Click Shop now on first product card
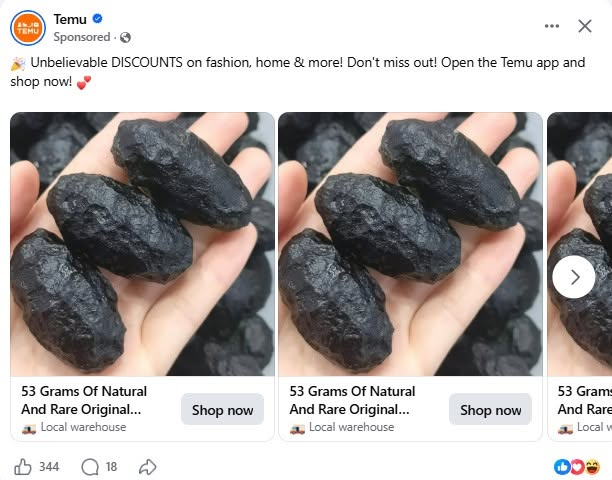This screenshot has height=480, width=612. tap(222, 409)
